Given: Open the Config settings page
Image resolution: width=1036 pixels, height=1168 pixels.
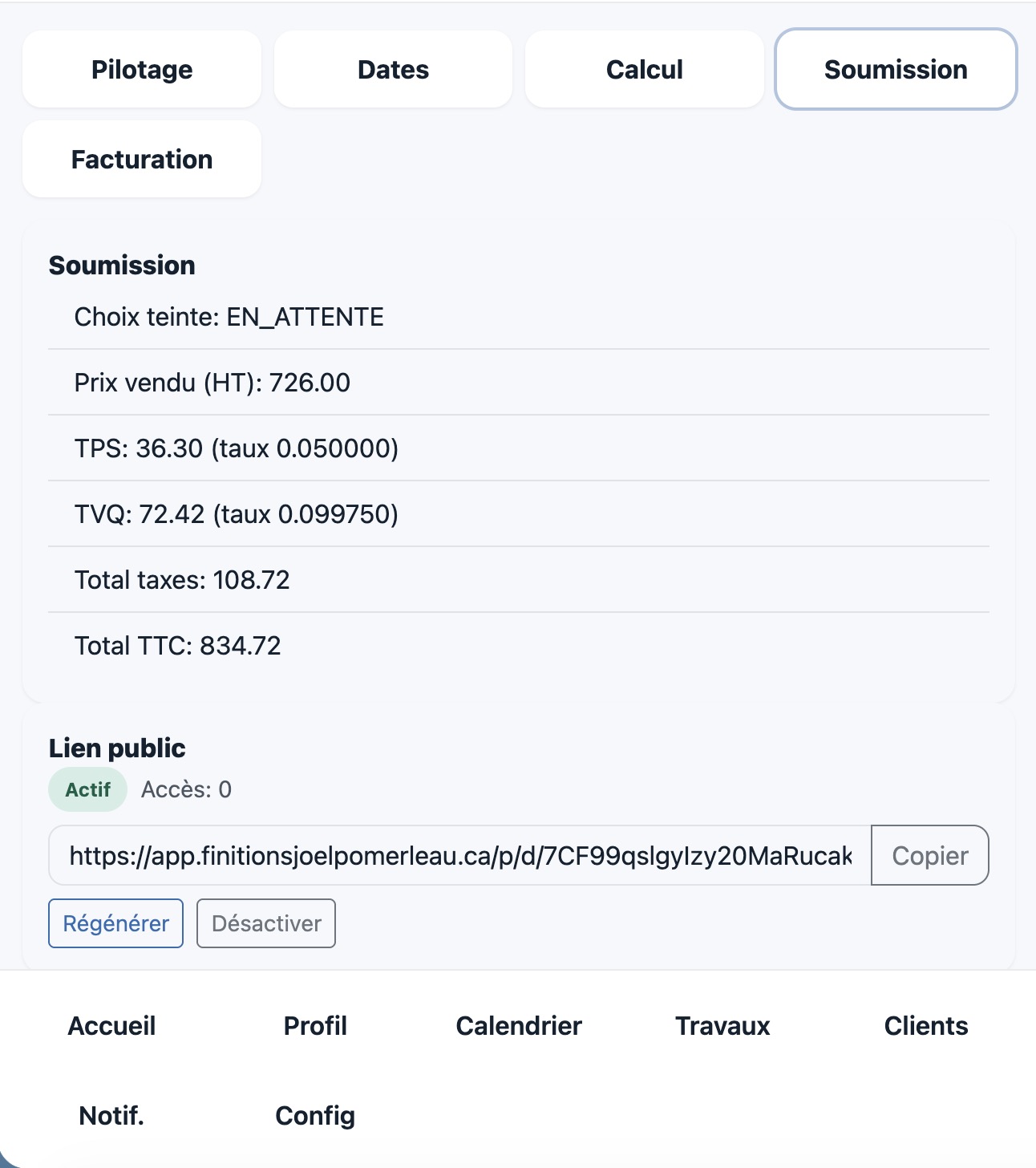Looking at the screenshot, I should click(x=315, y=1116).
